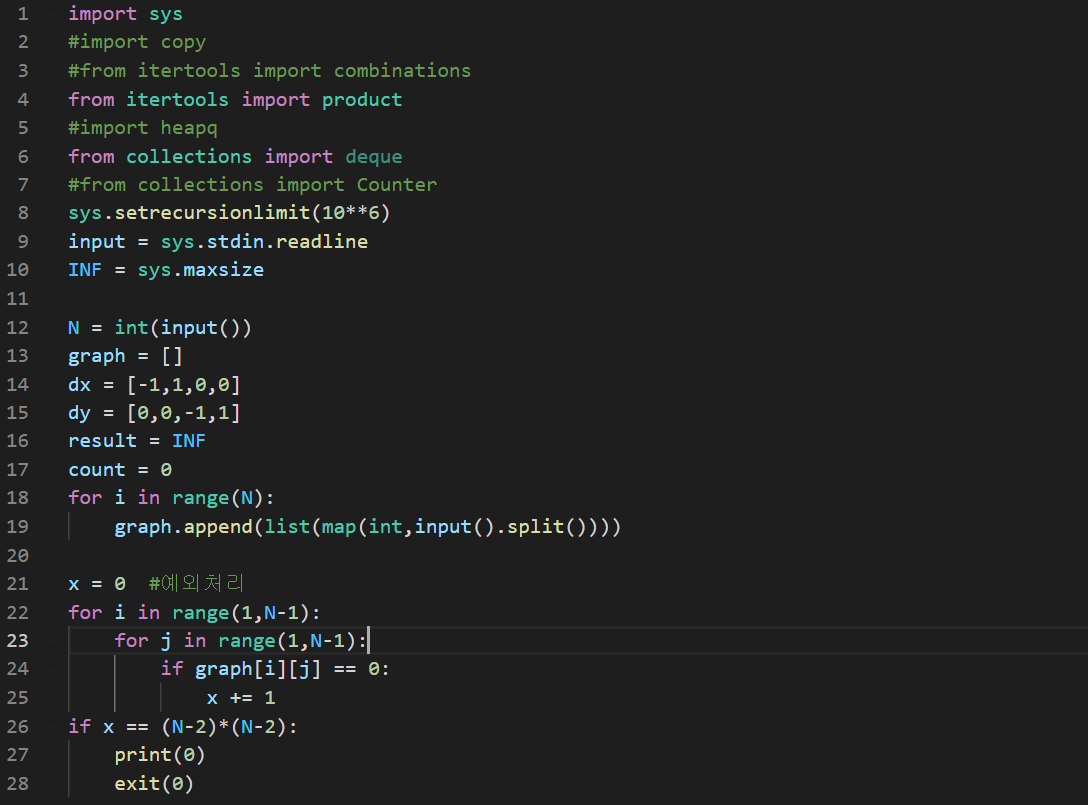Place cursor on the word 'product'
This screenshot has height=805, width=1088.
point(362,100)
